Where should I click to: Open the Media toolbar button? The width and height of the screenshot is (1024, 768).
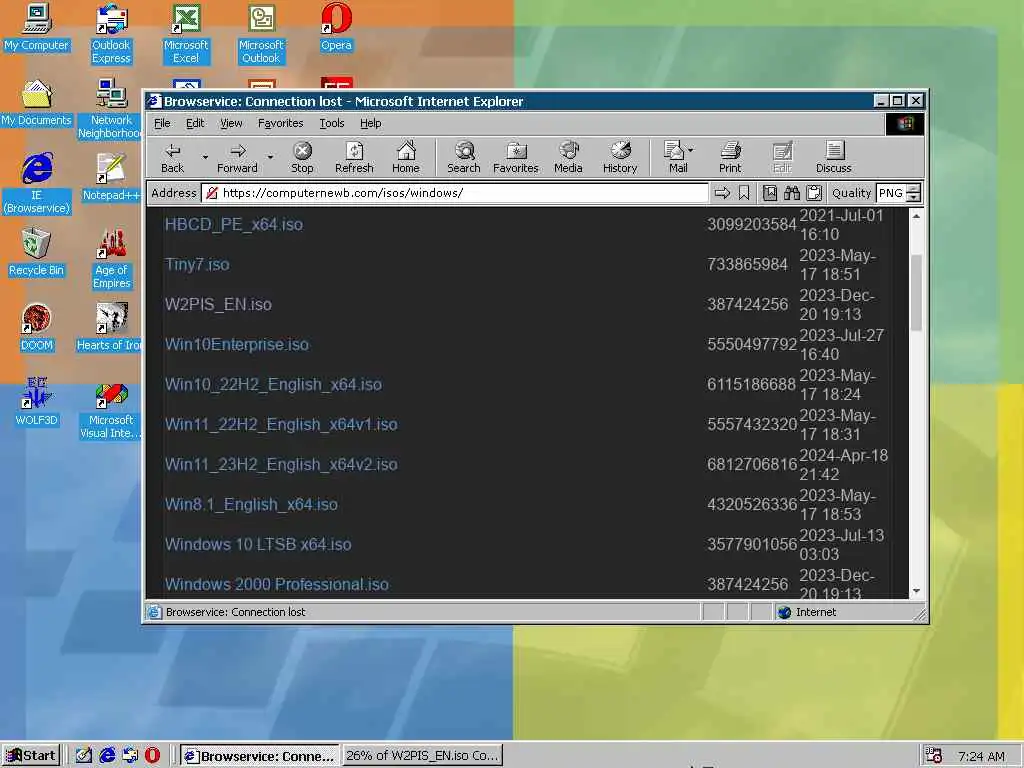pyautogui.click(x=568, y=157)
